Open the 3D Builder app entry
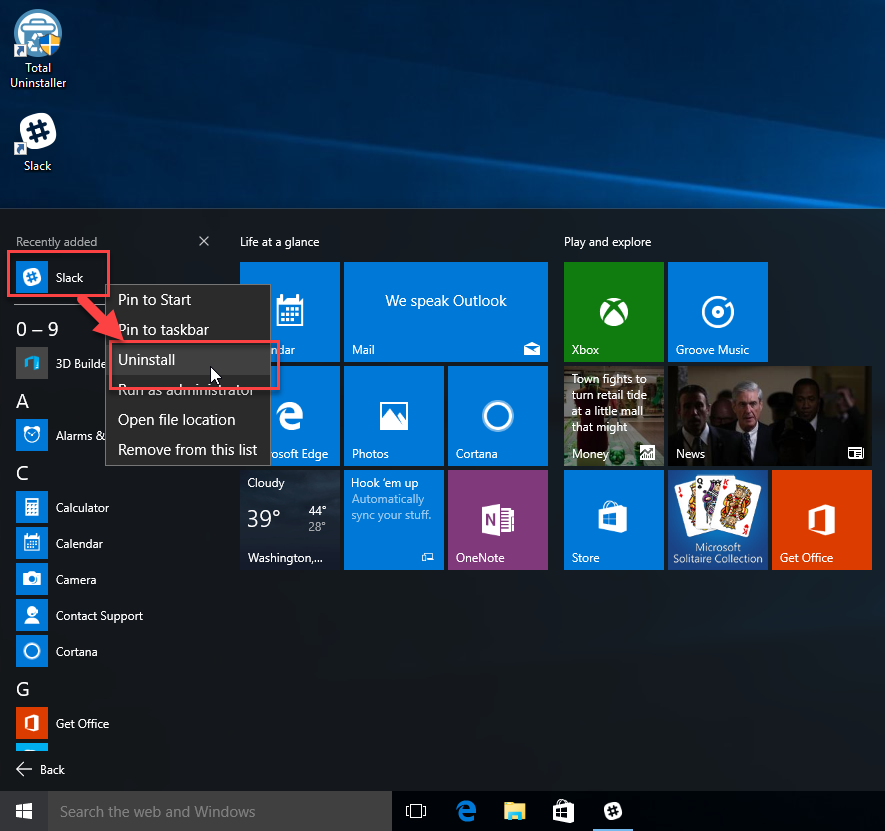Screen dimensions: 885x831 [x=60, y=364]
